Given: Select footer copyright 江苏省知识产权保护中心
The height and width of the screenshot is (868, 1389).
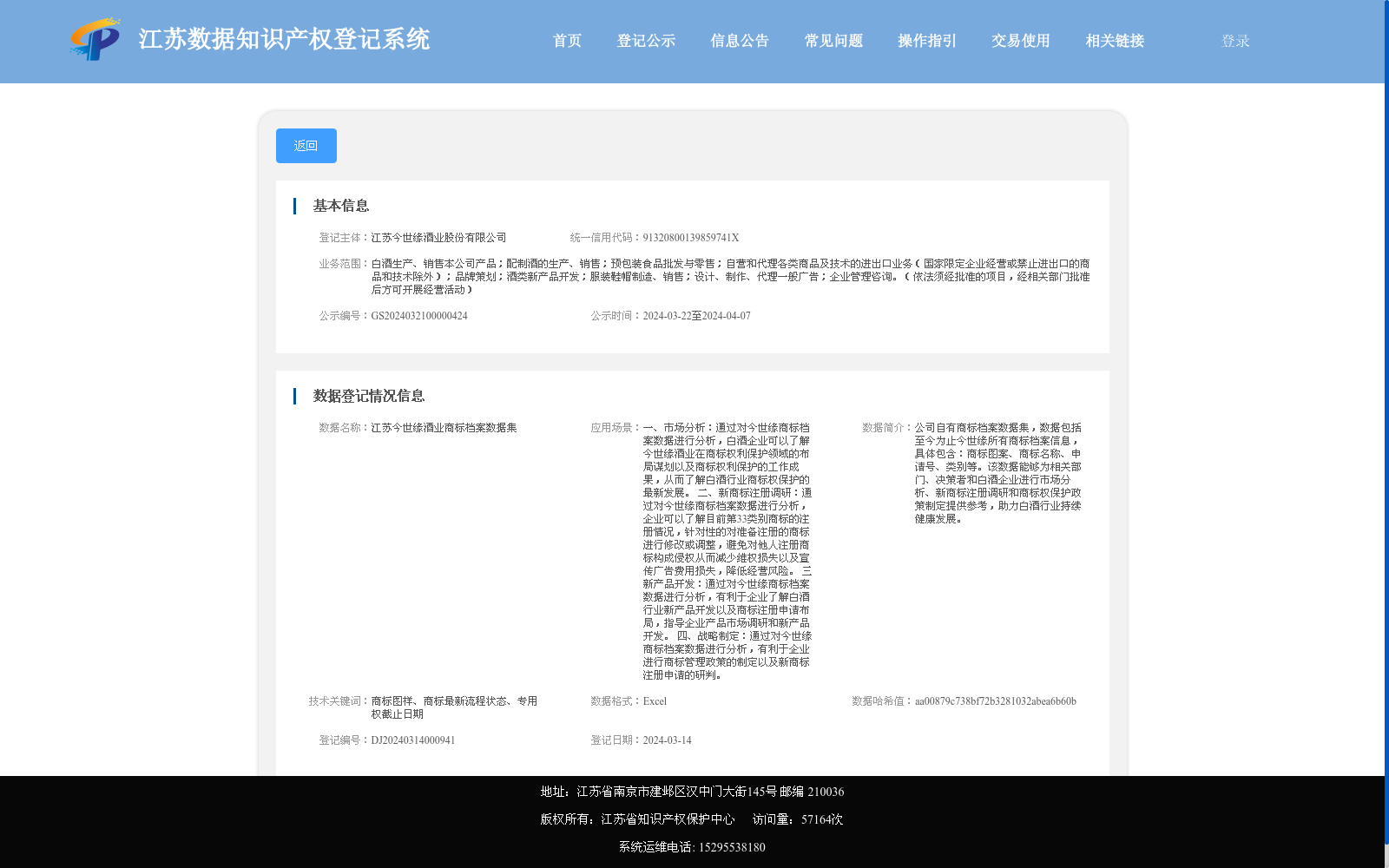Looking at the screenshot, I should click(668, 819).
